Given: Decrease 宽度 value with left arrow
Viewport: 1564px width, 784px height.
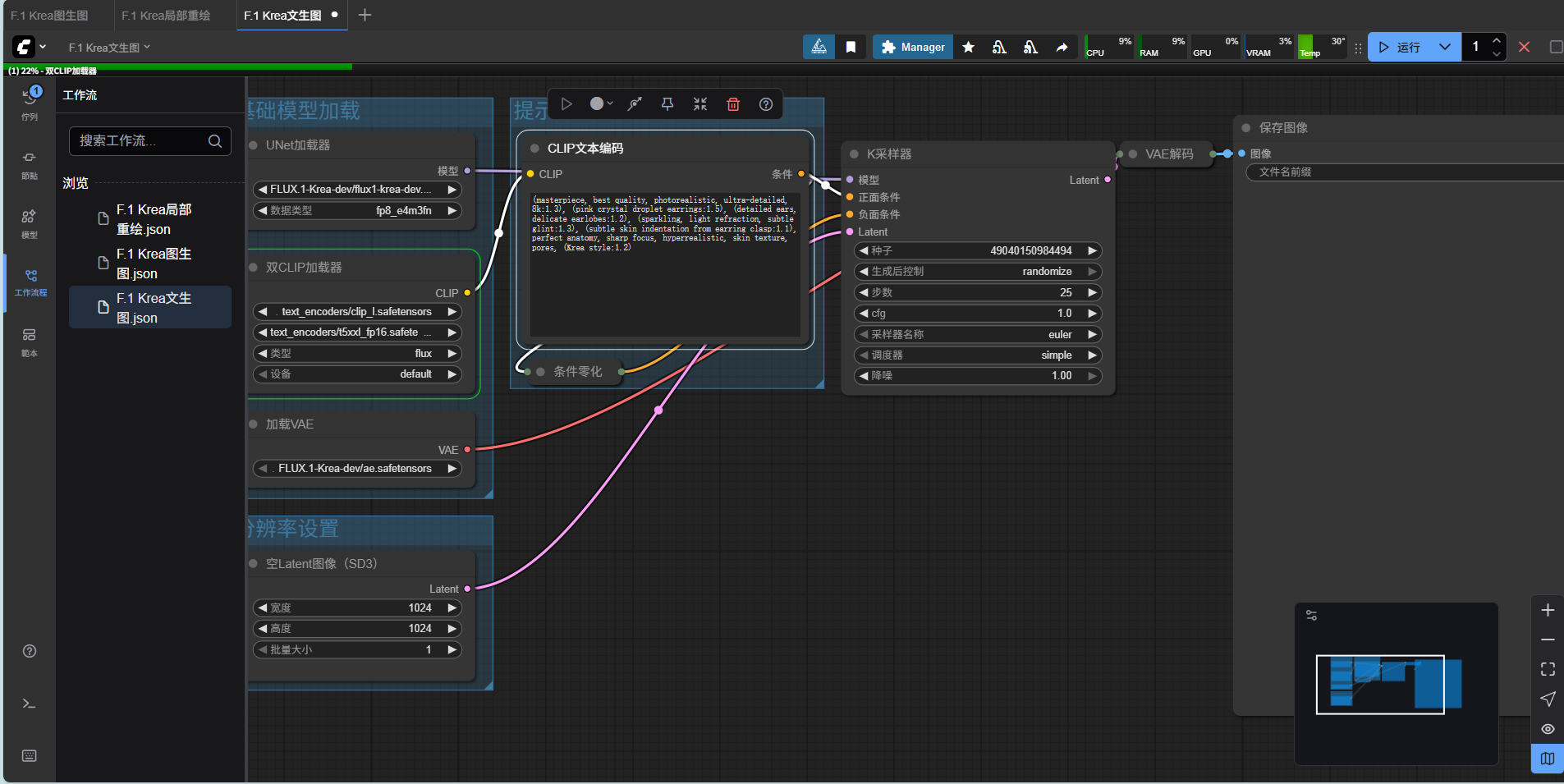Looking at the screenshot, I should pos(263,608).
